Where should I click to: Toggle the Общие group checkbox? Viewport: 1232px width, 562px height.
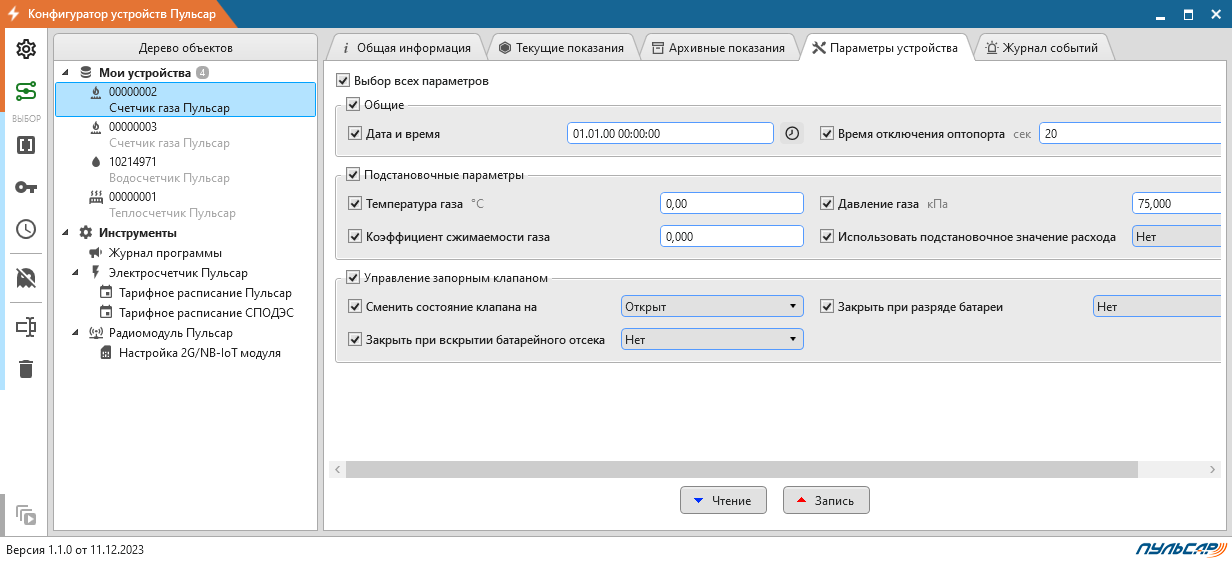[353, 104]
